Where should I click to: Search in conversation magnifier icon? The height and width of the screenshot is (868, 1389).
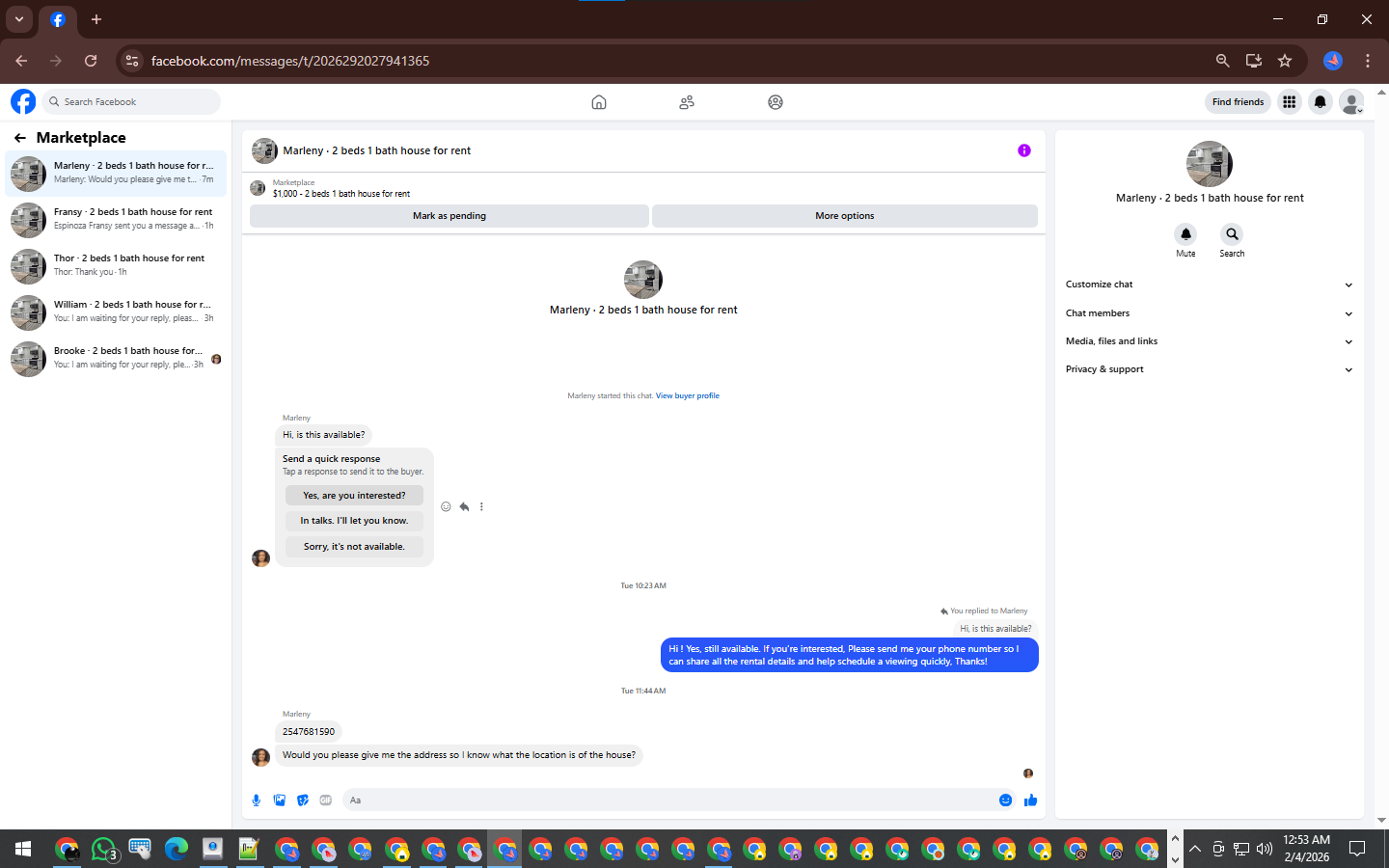pyautogui.click(x=1232, y=234)
